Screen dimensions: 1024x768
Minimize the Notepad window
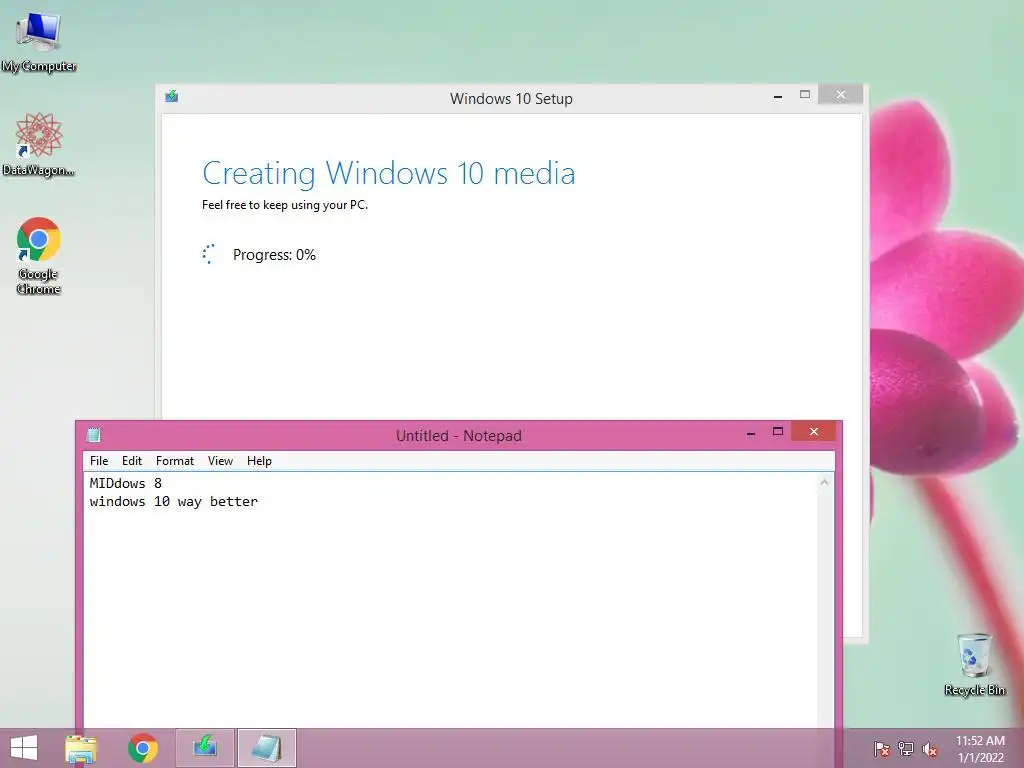pos(751,432)
